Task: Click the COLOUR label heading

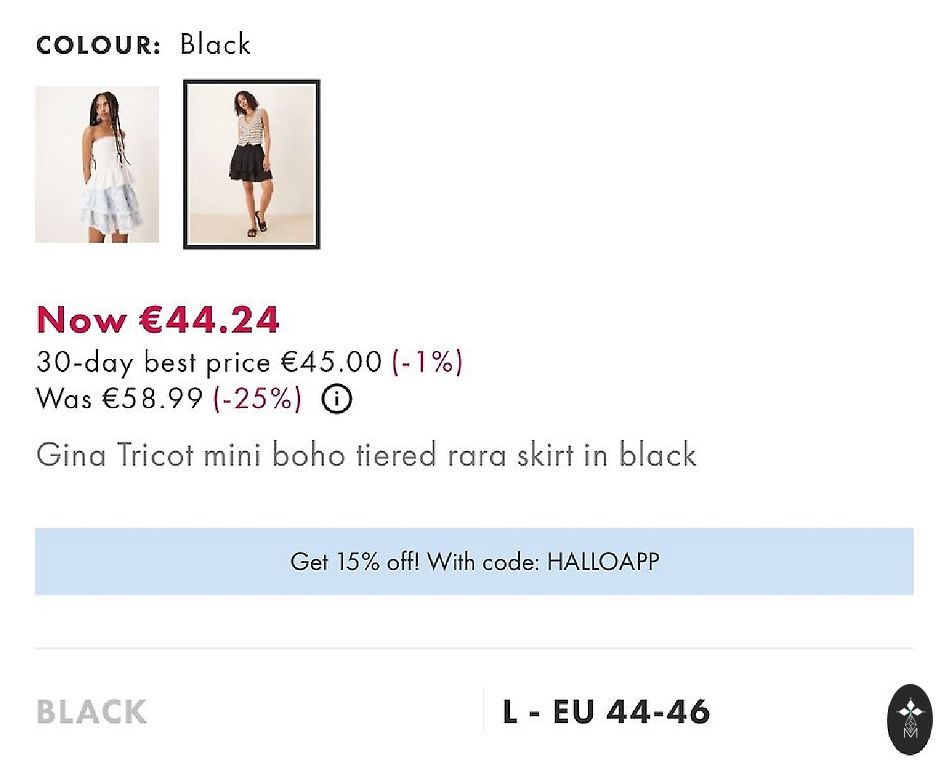Action: pyautogui.click(x=98, y=45)
